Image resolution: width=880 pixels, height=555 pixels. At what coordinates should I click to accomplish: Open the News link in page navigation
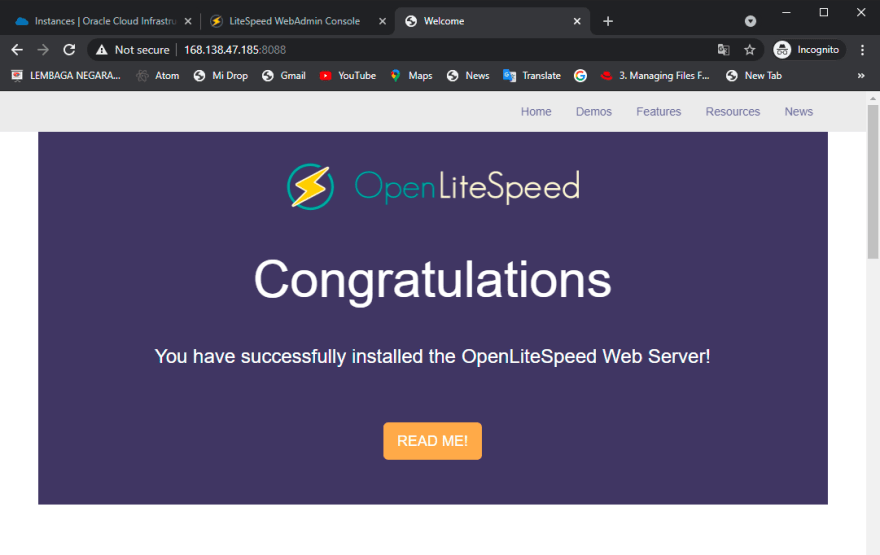(799, 112)
